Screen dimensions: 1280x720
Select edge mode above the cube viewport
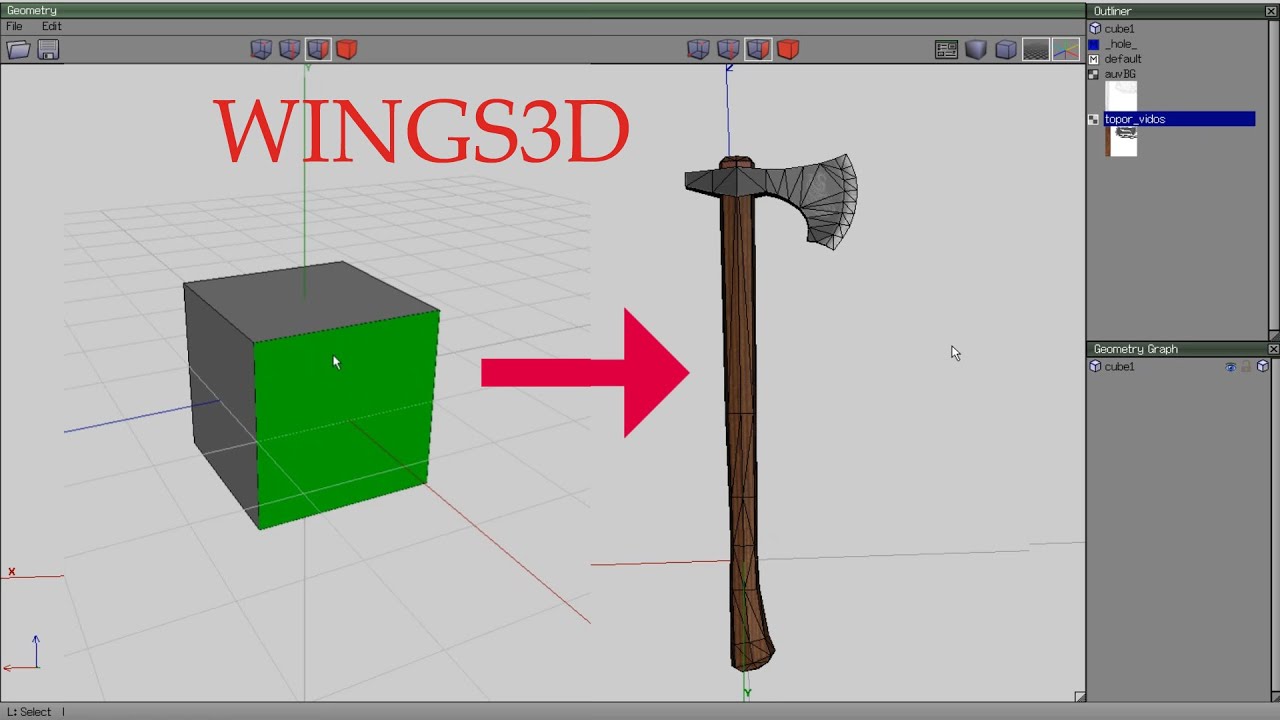[289, 49]
